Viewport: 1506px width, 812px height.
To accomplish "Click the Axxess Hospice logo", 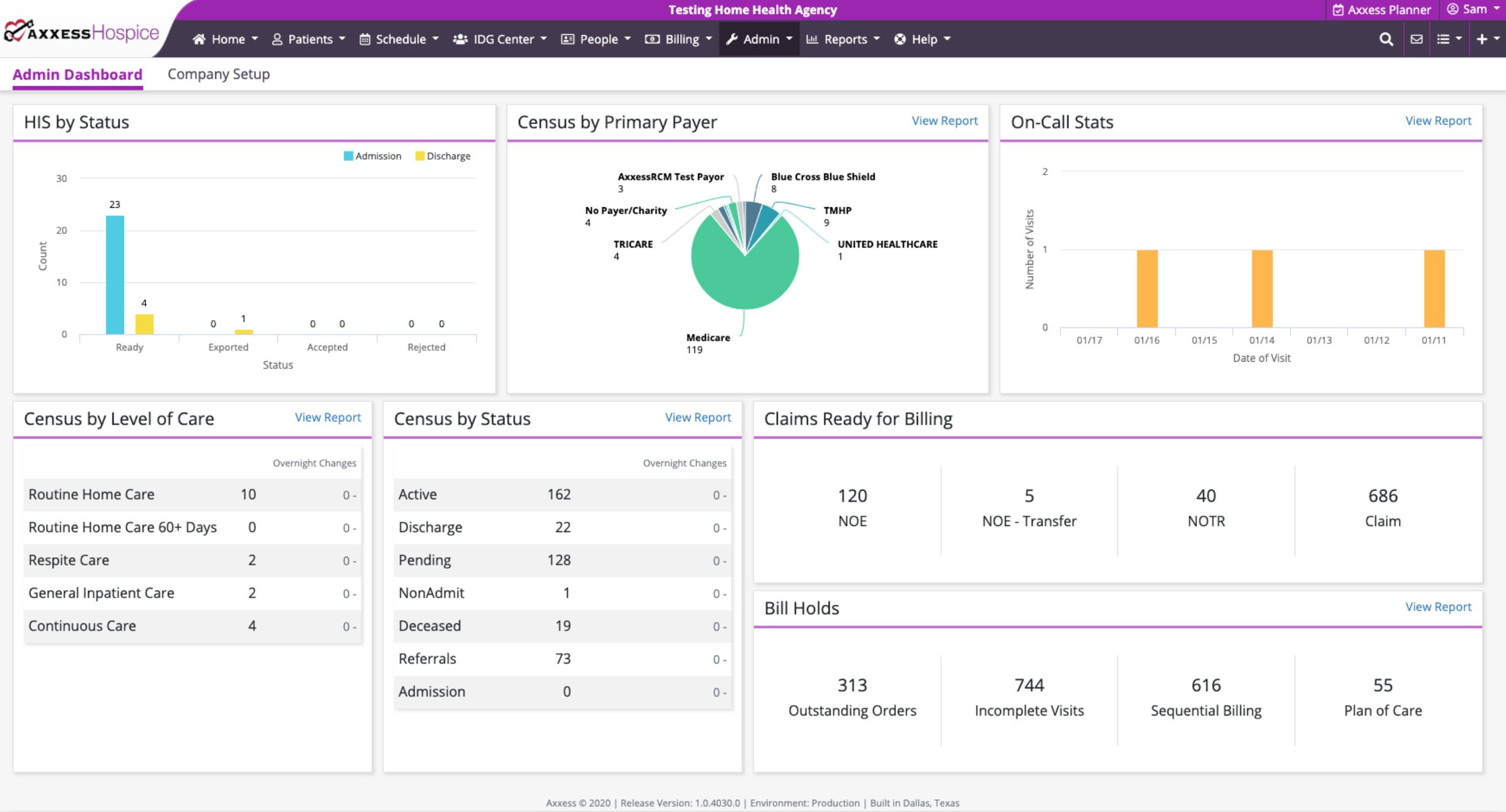I will [x=81, y=32].
